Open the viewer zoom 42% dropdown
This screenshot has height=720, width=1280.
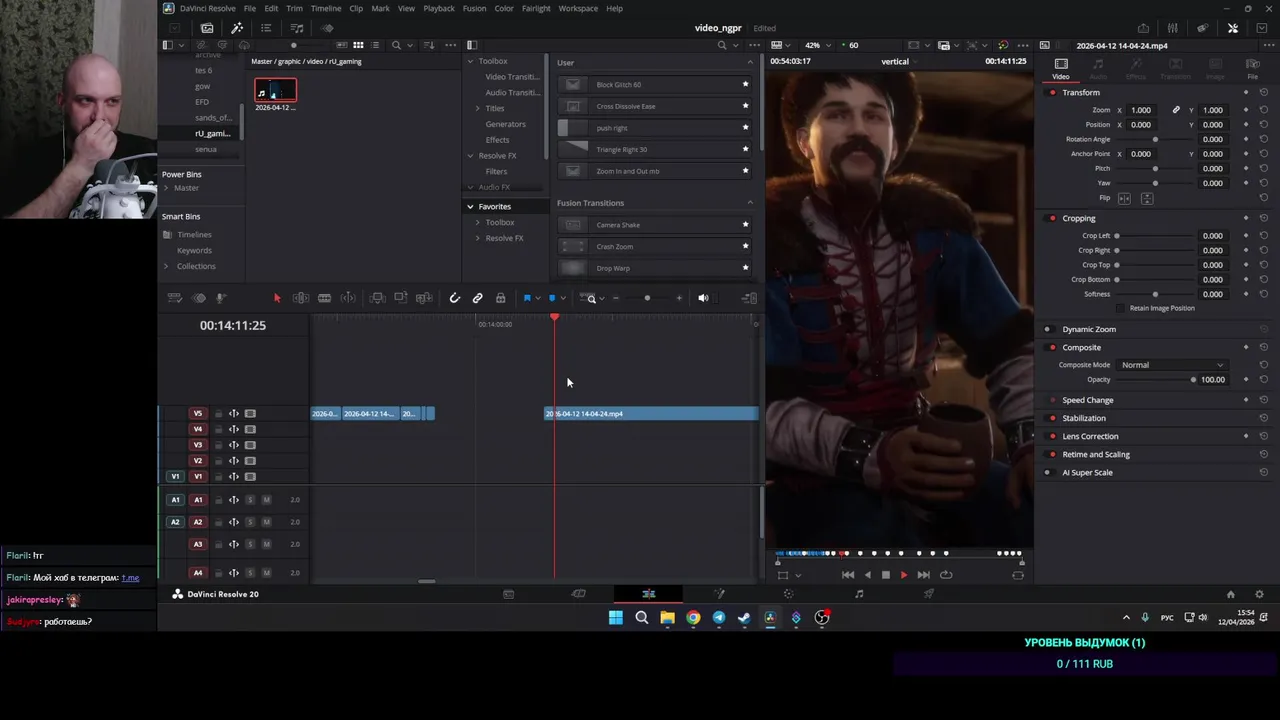click(818, 45)
